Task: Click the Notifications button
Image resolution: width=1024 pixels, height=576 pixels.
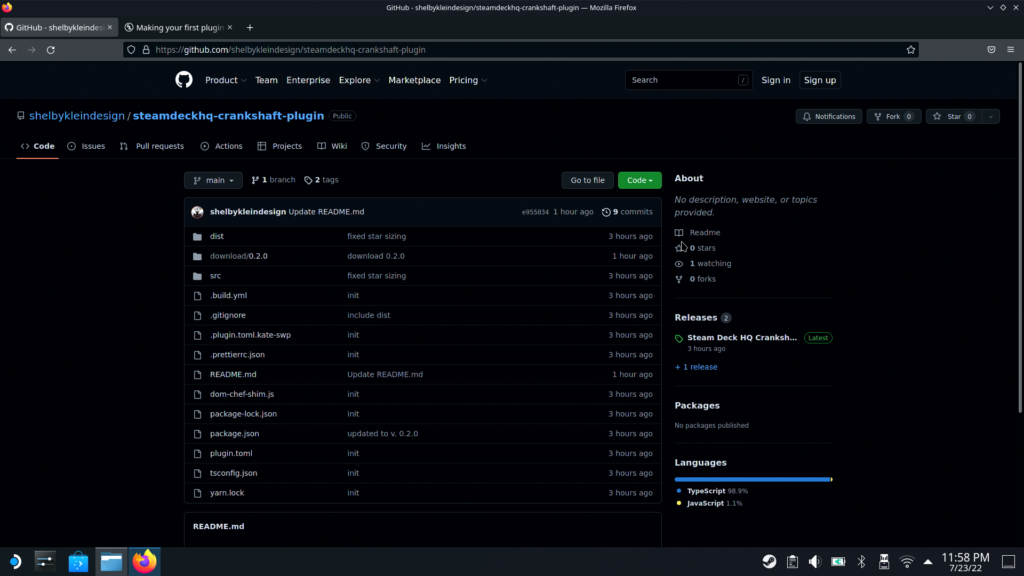Action: click(x=829, y=116)
